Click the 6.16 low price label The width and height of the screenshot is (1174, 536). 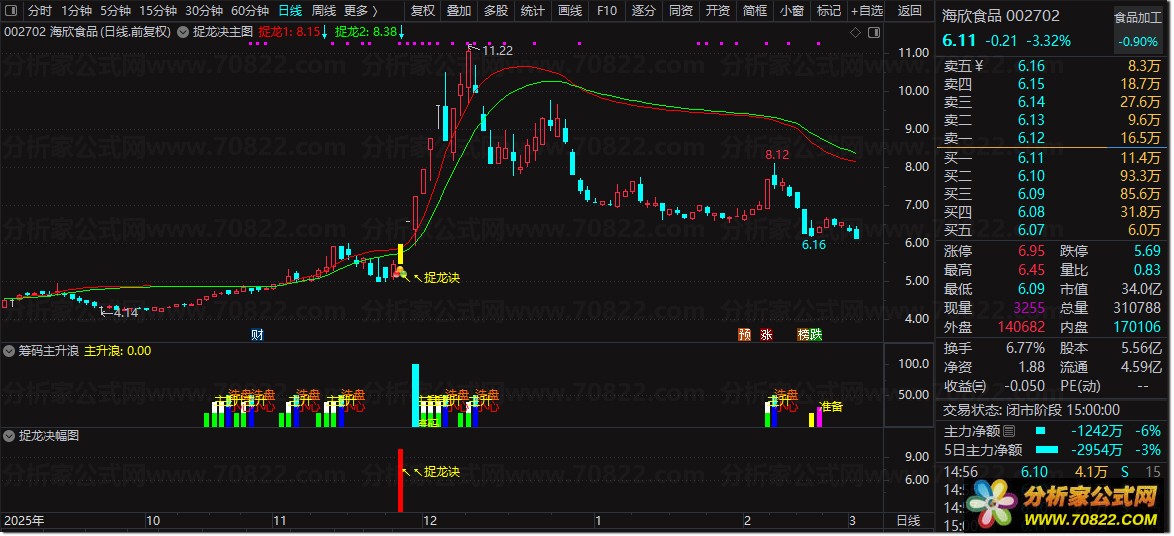[x=814, y=245]
